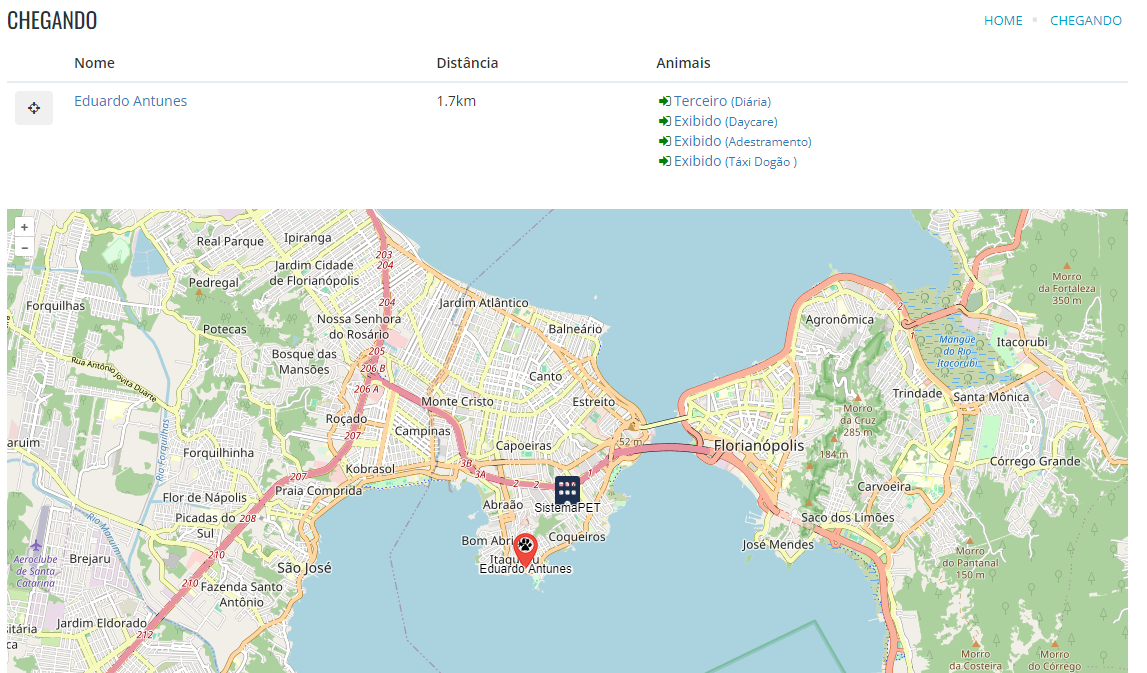Click the map zoom in plus button
1147x673 pixels.
click(24, 227)
